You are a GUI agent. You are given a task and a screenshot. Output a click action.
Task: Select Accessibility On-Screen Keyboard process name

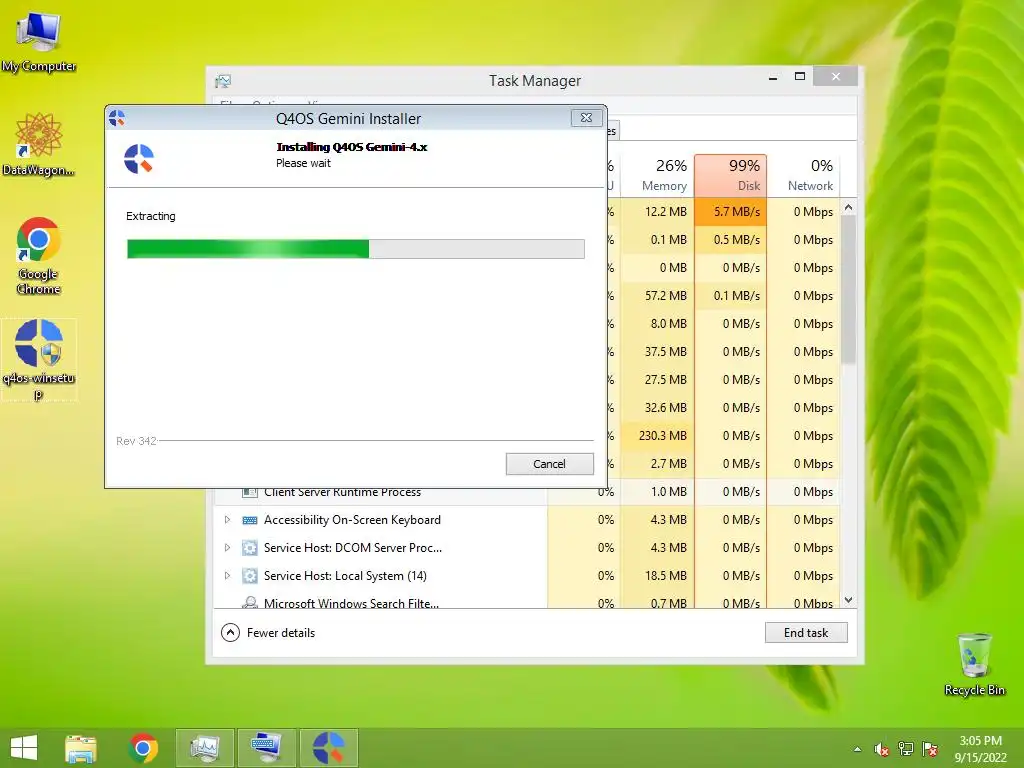[x=352, y=520]
